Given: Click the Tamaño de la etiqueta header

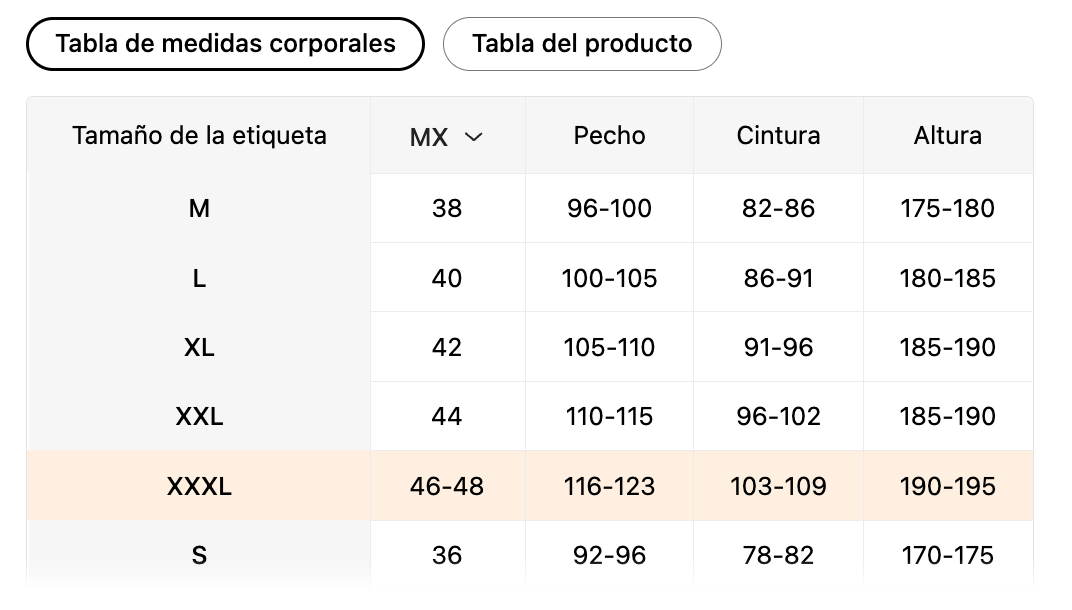Looking at the screenshot, I should coord(199,136).
